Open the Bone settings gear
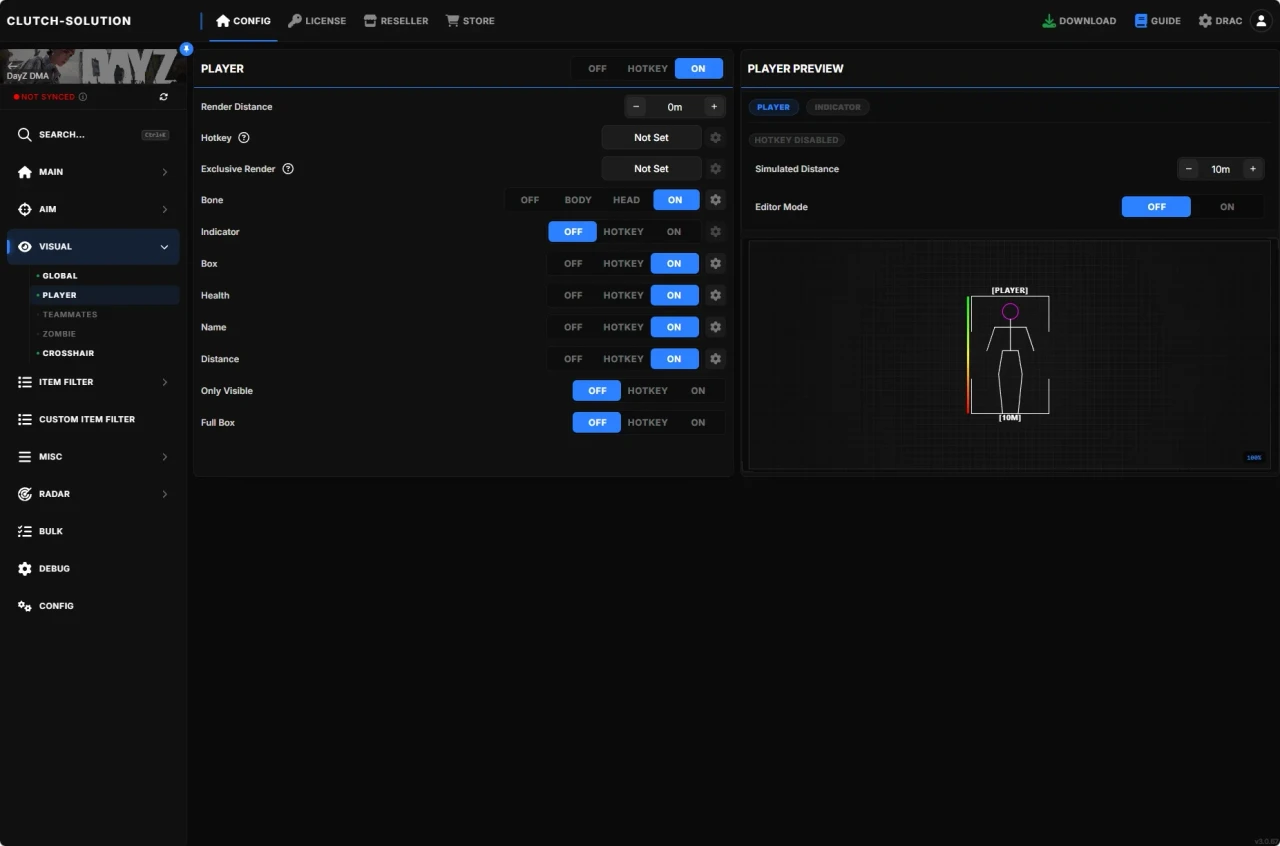1280x846 pixels. click(x=715, y=200)
